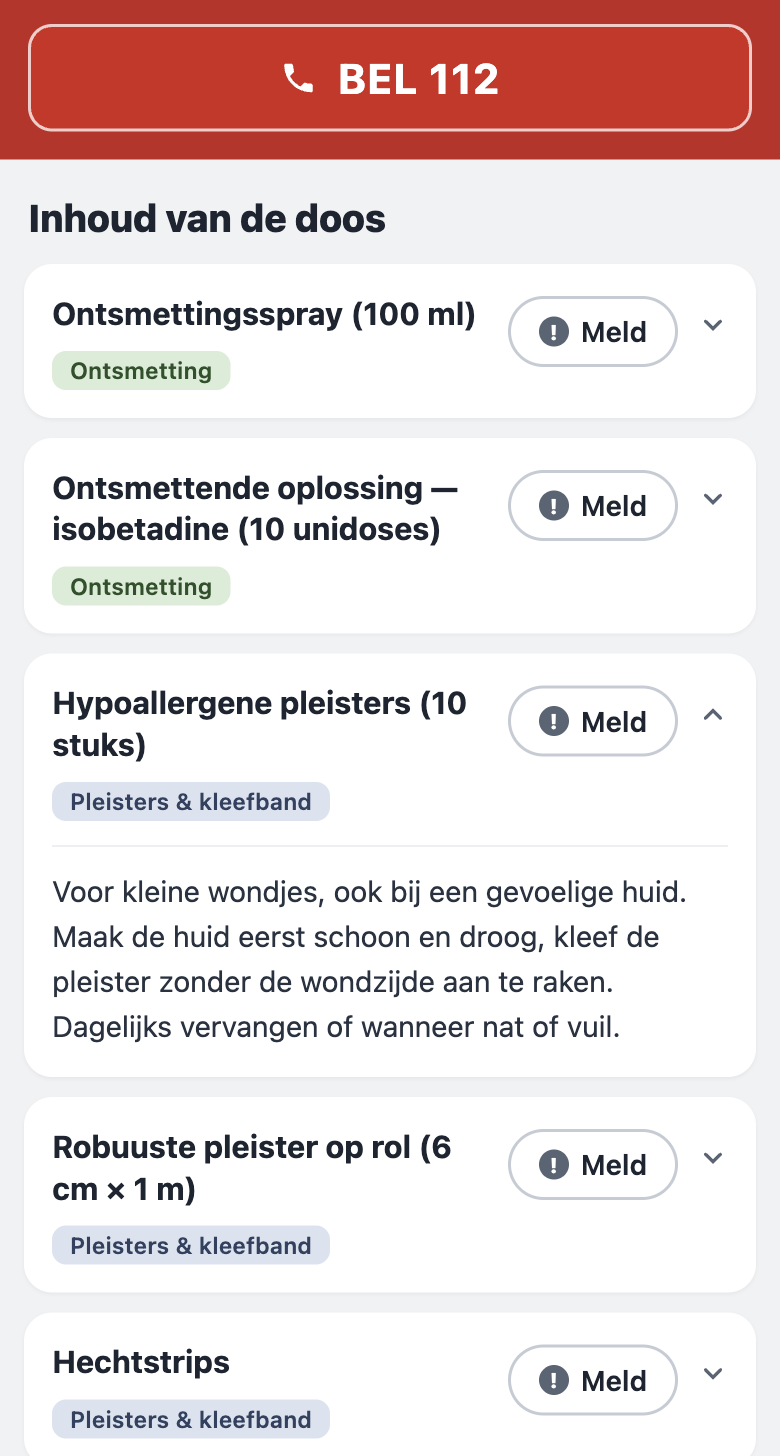Screen dimensions: 780x1456
Task: Click alert icon in Hechtstrips Meld button
Action: pos(553,1381)
